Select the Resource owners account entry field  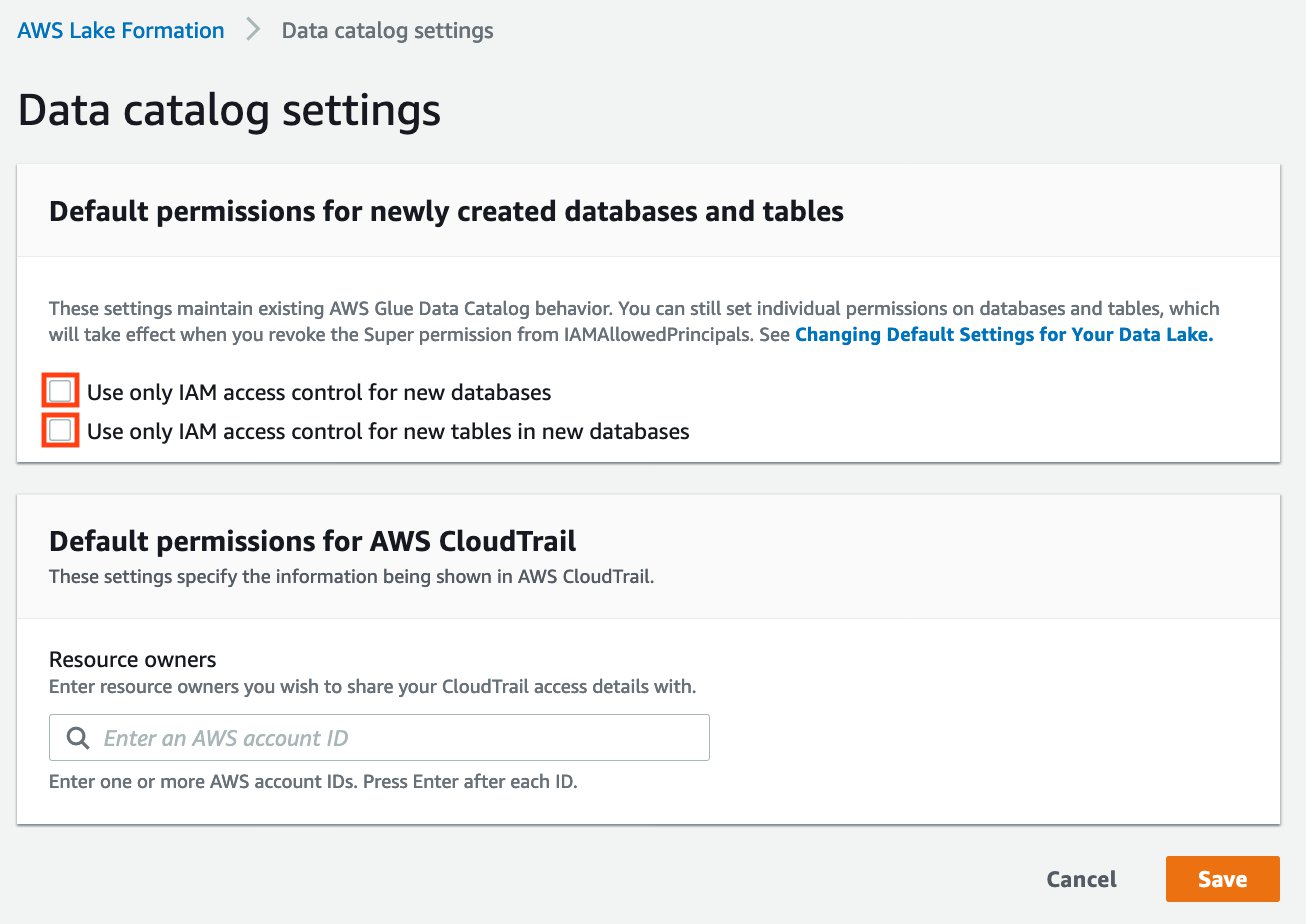click(380, 737)
